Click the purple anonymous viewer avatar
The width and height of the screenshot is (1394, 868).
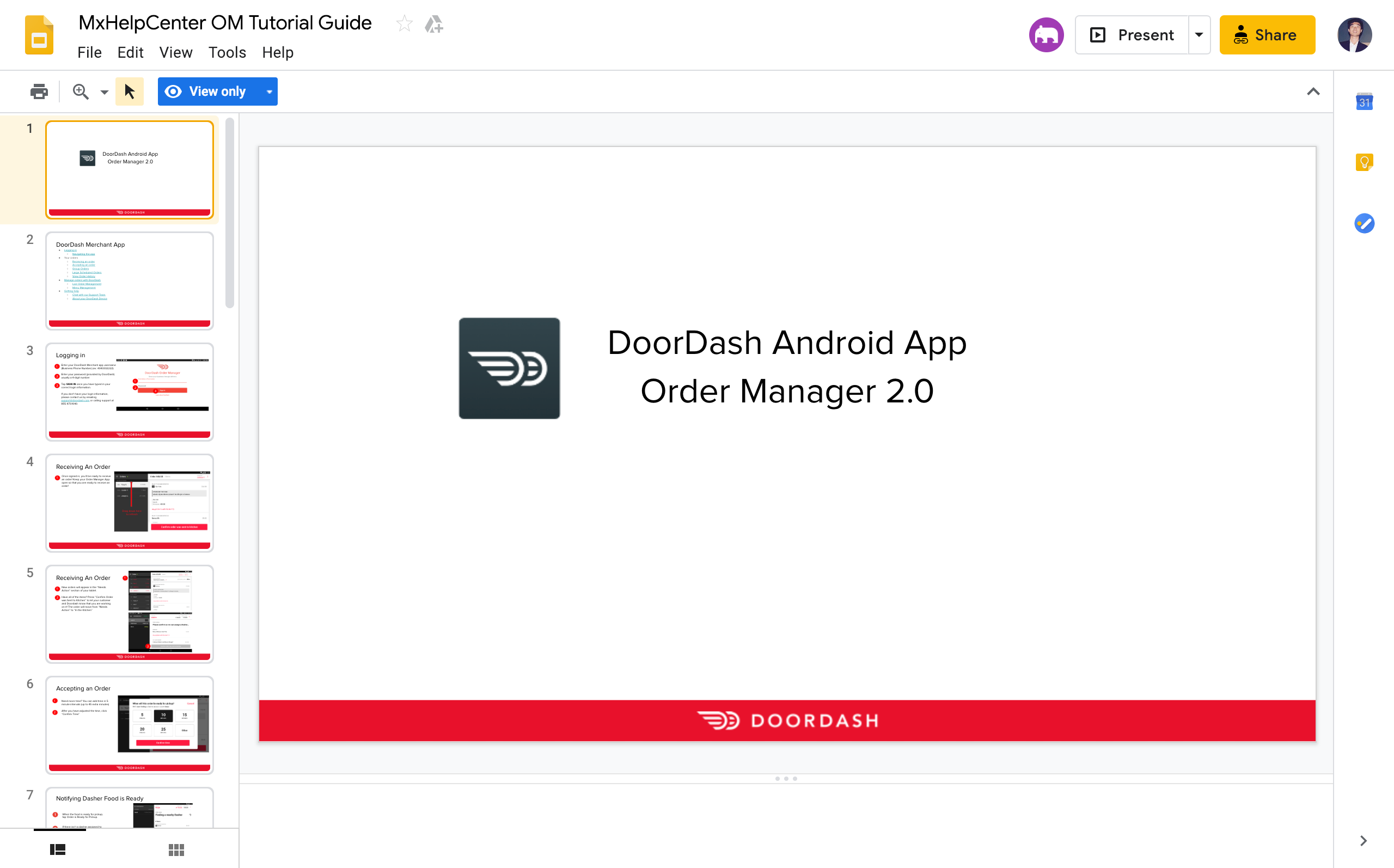click(1046, 35)
